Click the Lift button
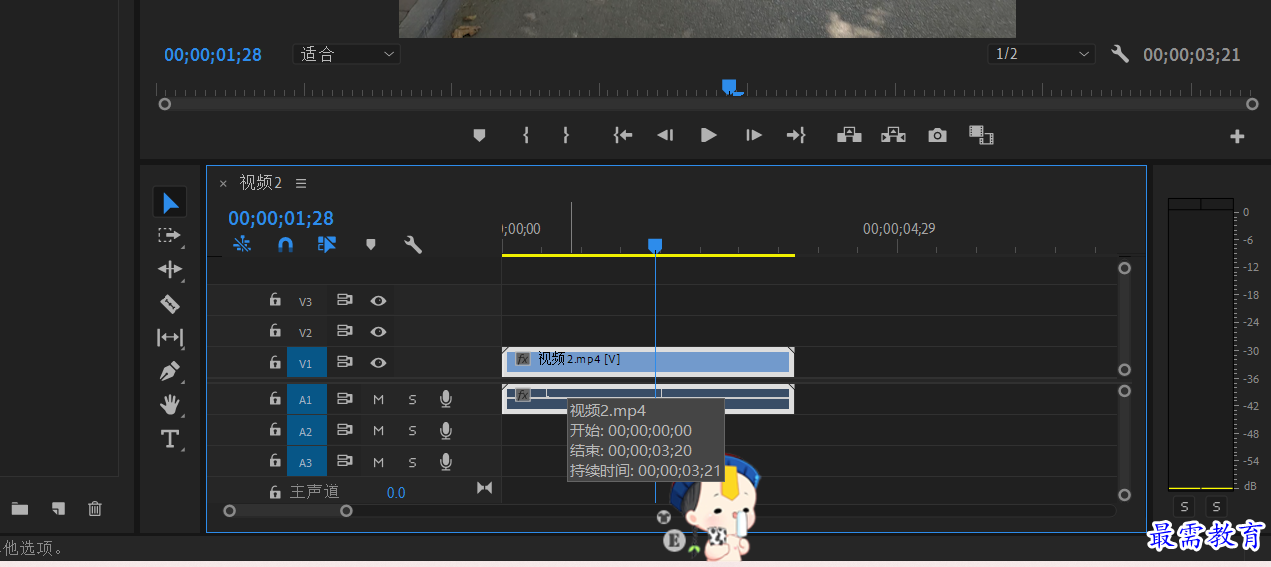1271x567 pixels. coord(849,135)
